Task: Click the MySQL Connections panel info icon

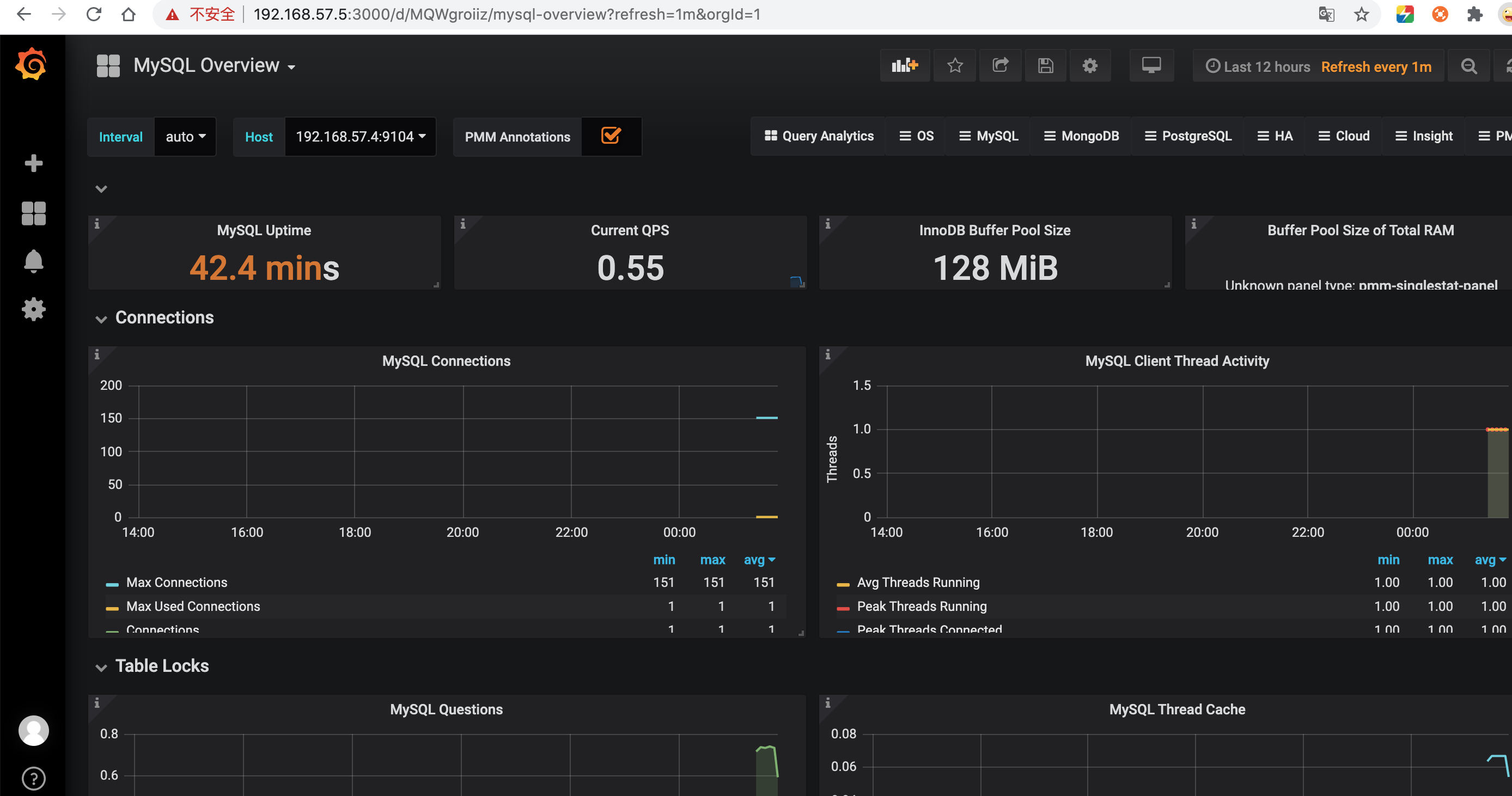Action: (x=97, y=354)
